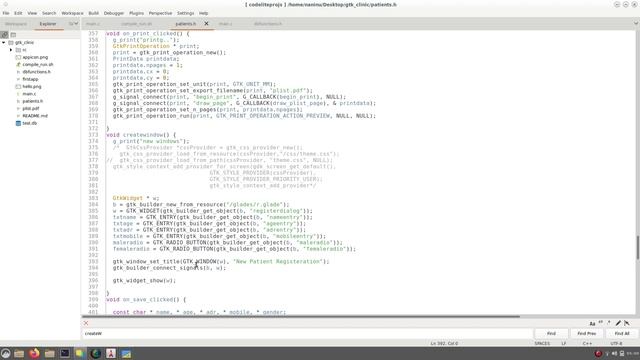The image size is (640, 360).
Task: Open the Edit menu
Action: coord(18,13)
